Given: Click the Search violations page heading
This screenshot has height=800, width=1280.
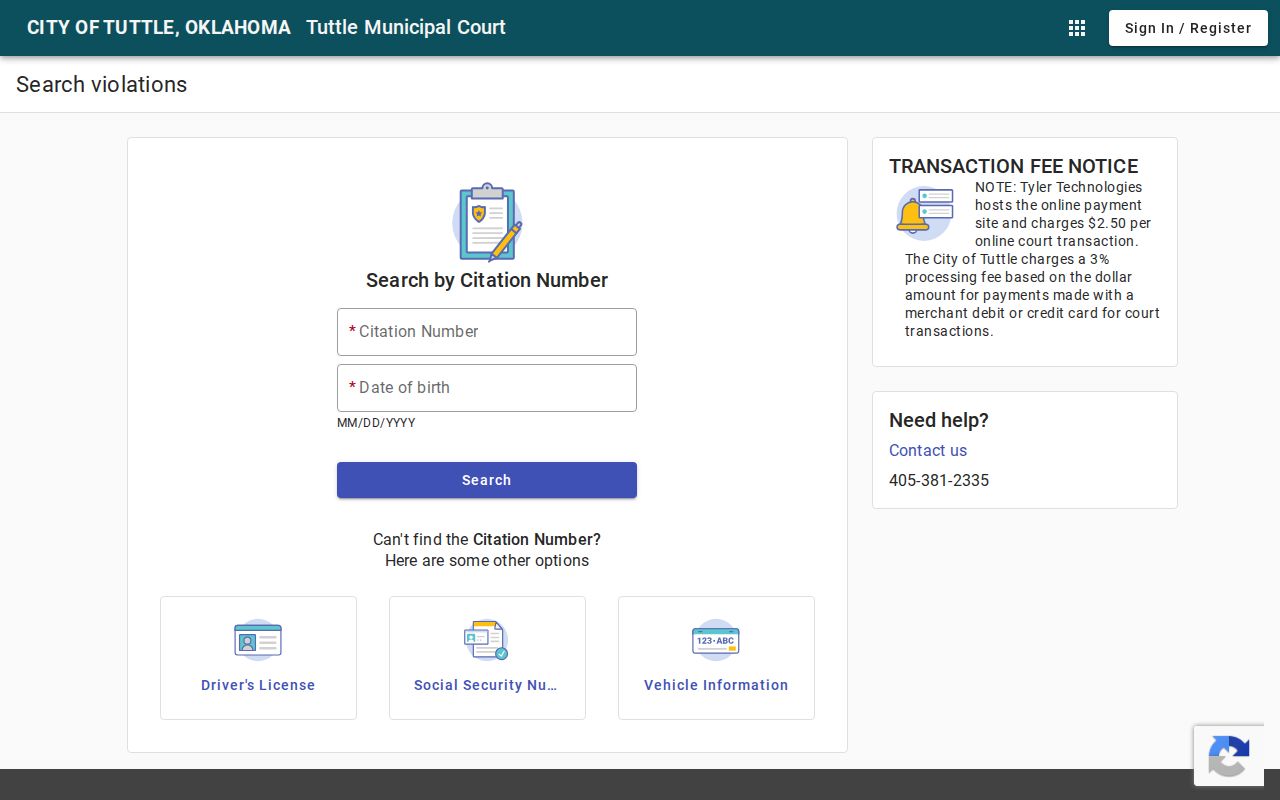Looking at the screenshot, I should coord(102,84).
